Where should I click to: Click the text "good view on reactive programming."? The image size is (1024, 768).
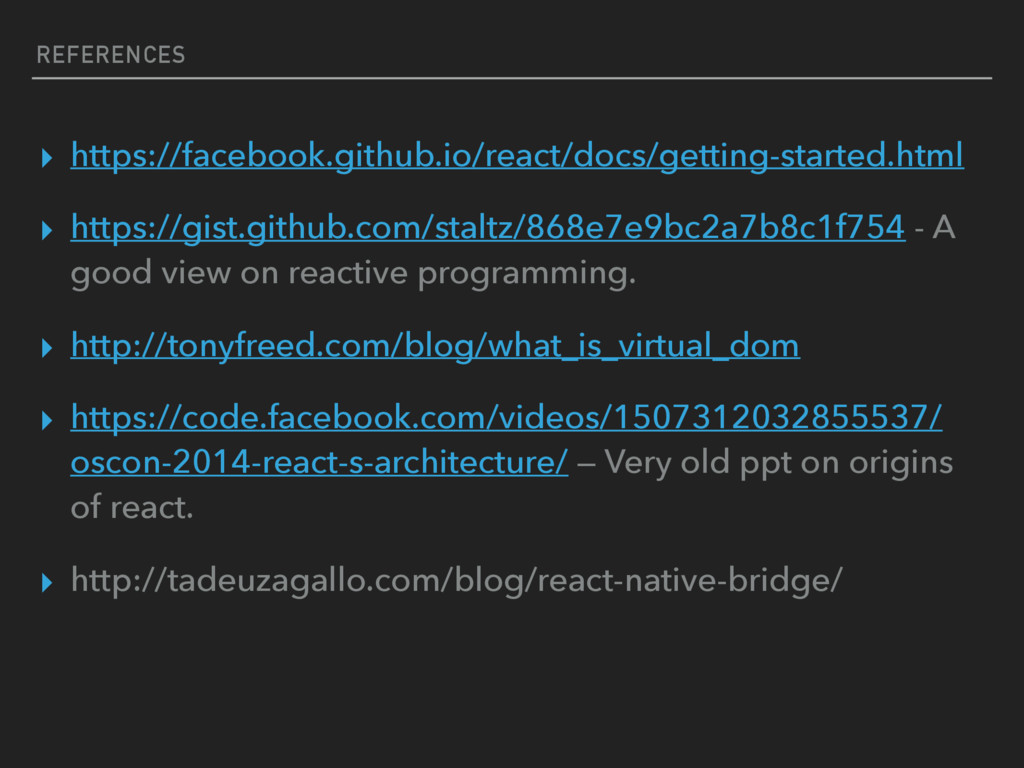coord(353,273)
